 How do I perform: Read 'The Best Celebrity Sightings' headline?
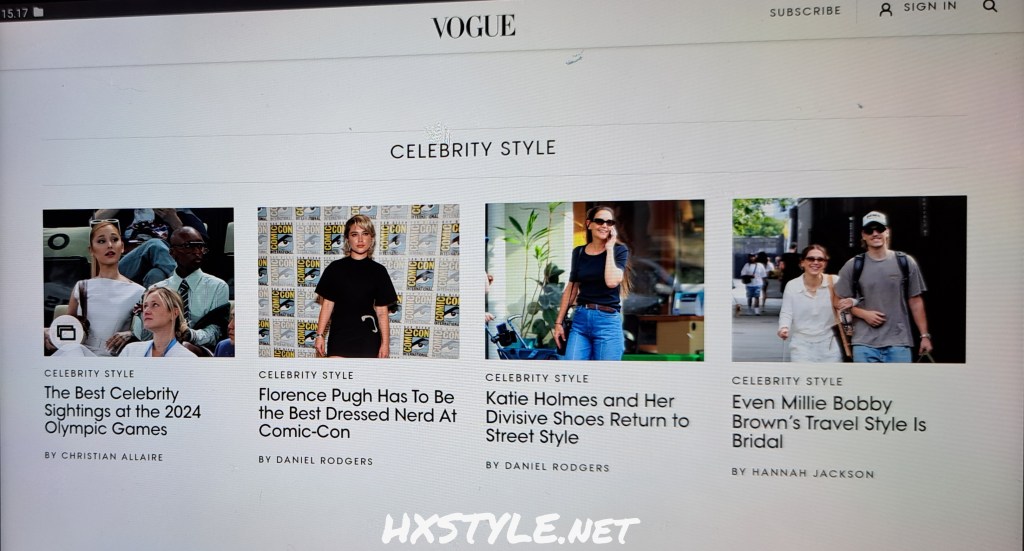click(122, 411)
